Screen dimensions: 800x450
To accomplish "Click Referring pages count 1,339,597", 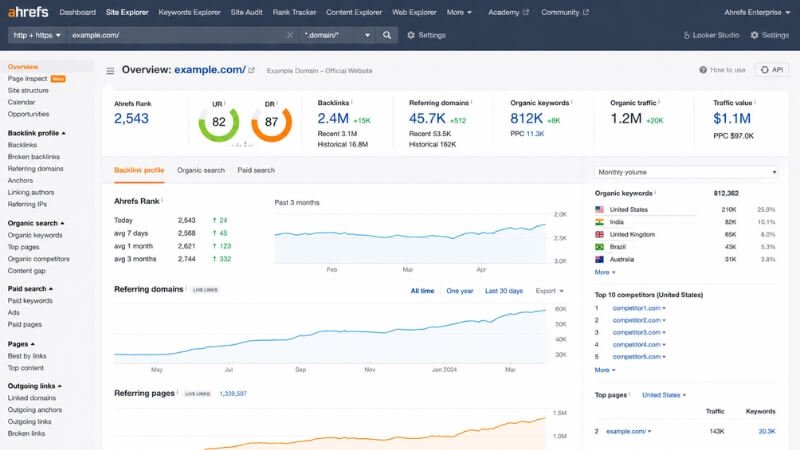I will [x=233, y=394].
